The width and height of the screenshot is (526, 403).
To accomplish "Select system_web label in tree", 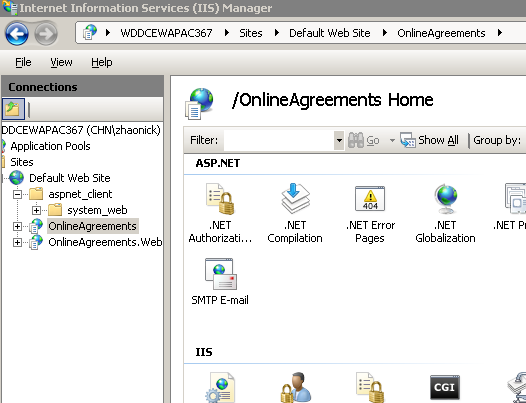I will (x=97, y=210).
